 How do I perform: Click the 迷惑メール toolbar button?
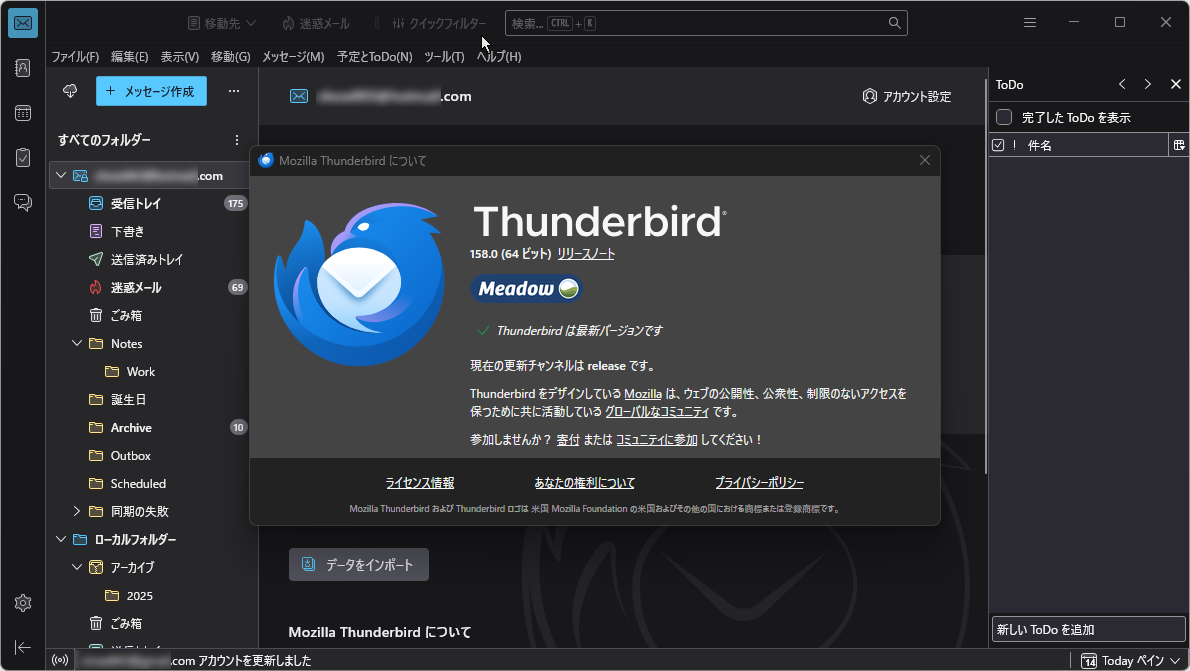point(316,24)
